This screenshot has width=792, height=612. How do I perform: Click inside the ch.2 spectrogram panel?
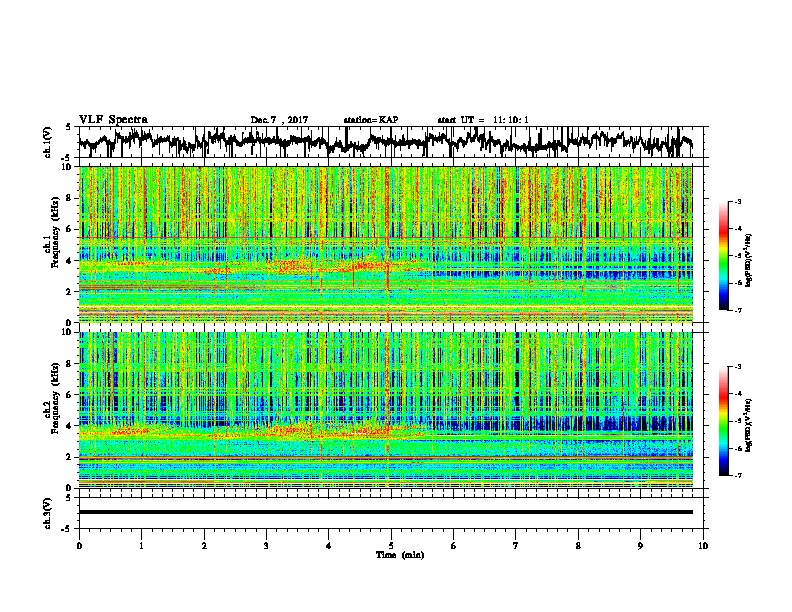tap(385, 410)
